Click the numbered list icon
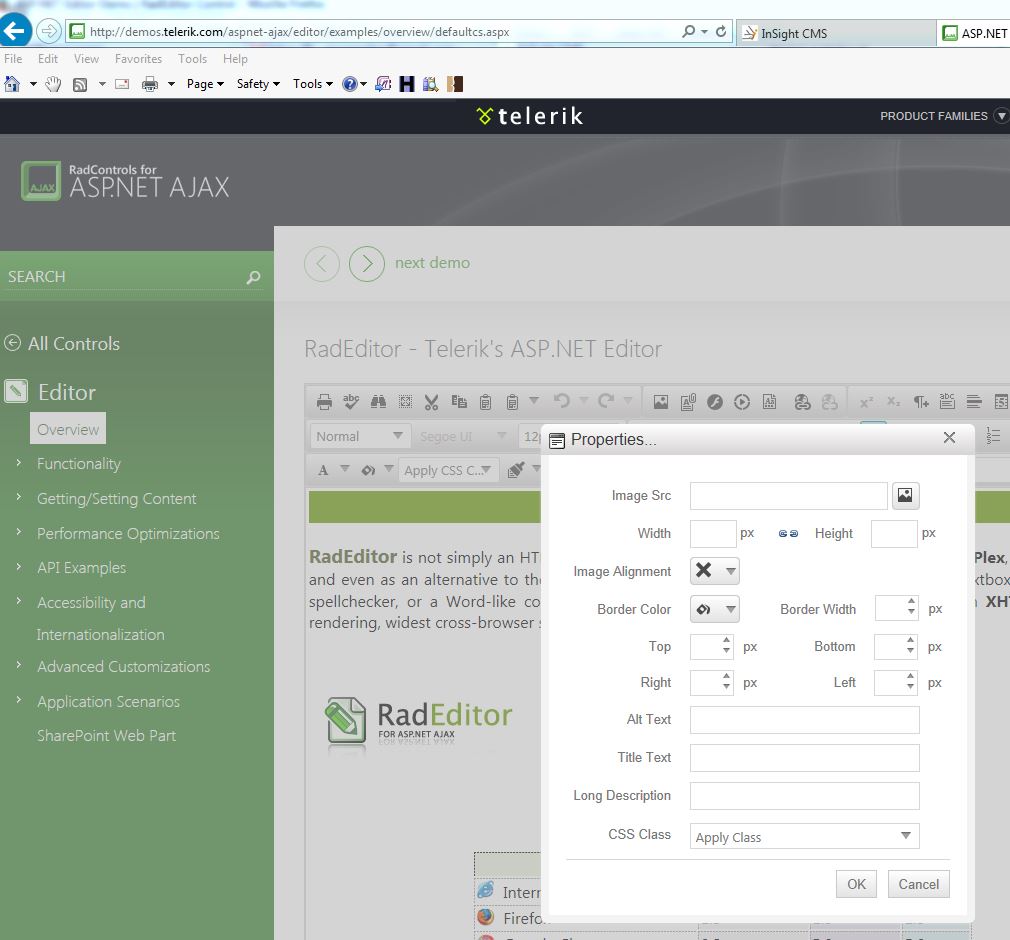Screen dimensions: 1010x940 pyautogui.click(x=993, y=436)
